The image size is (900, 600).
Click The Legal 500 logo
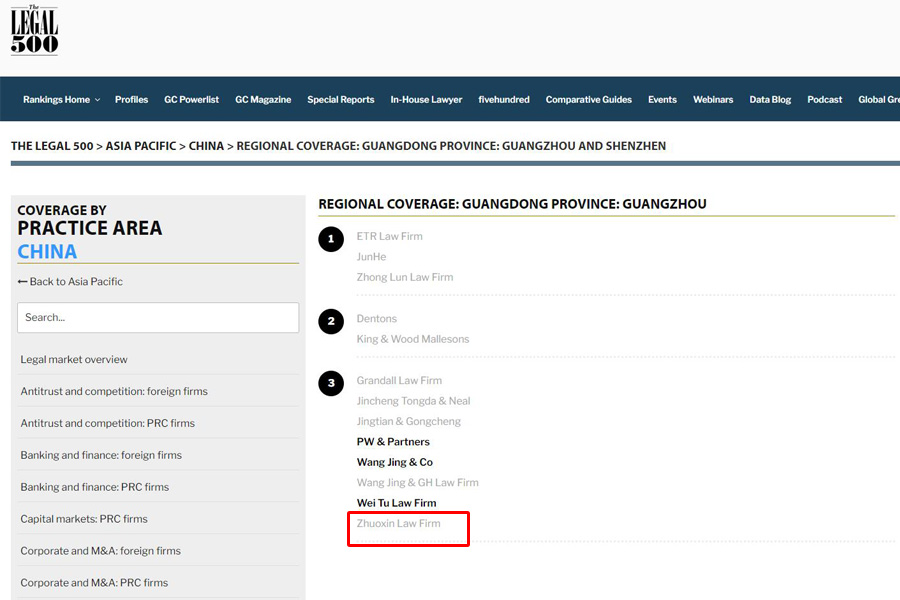(34, 30)
